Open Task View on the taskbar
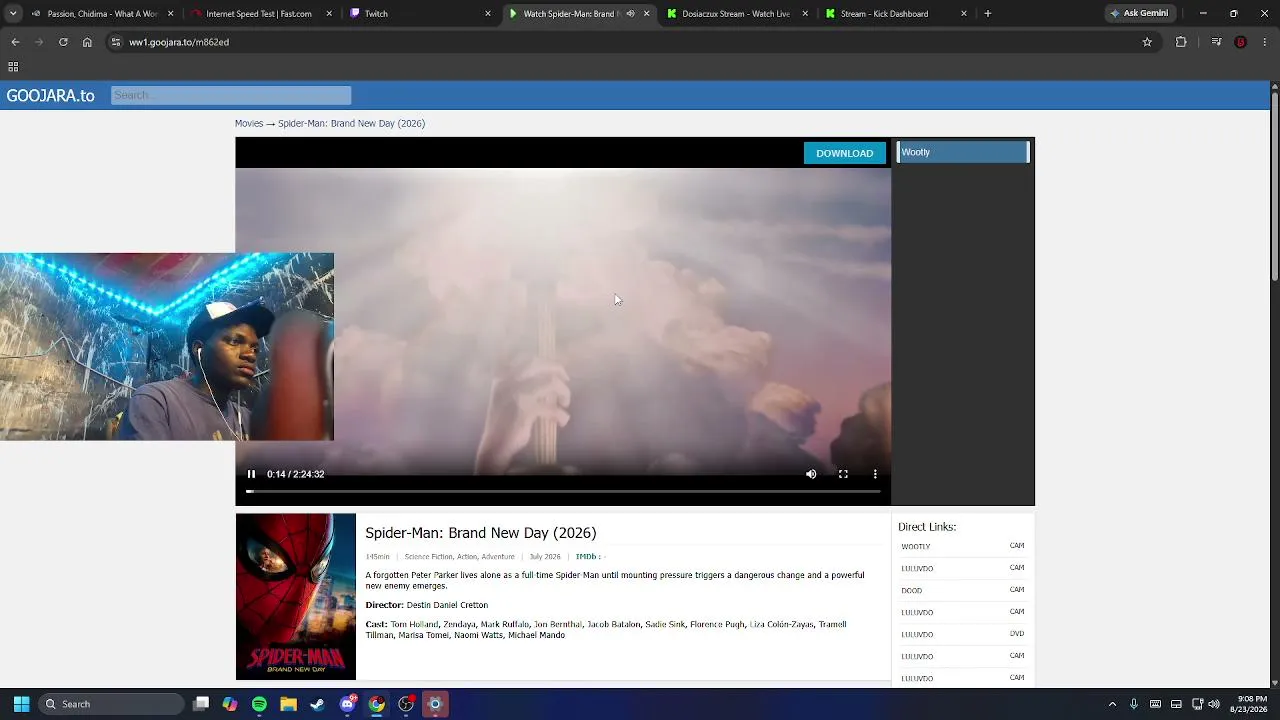The height and width of the screenshot is (720, 1280). pos(201,704)
